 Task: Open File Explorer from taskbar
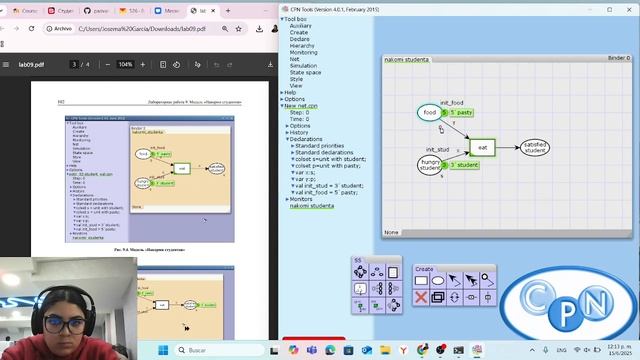coord(385,350)
